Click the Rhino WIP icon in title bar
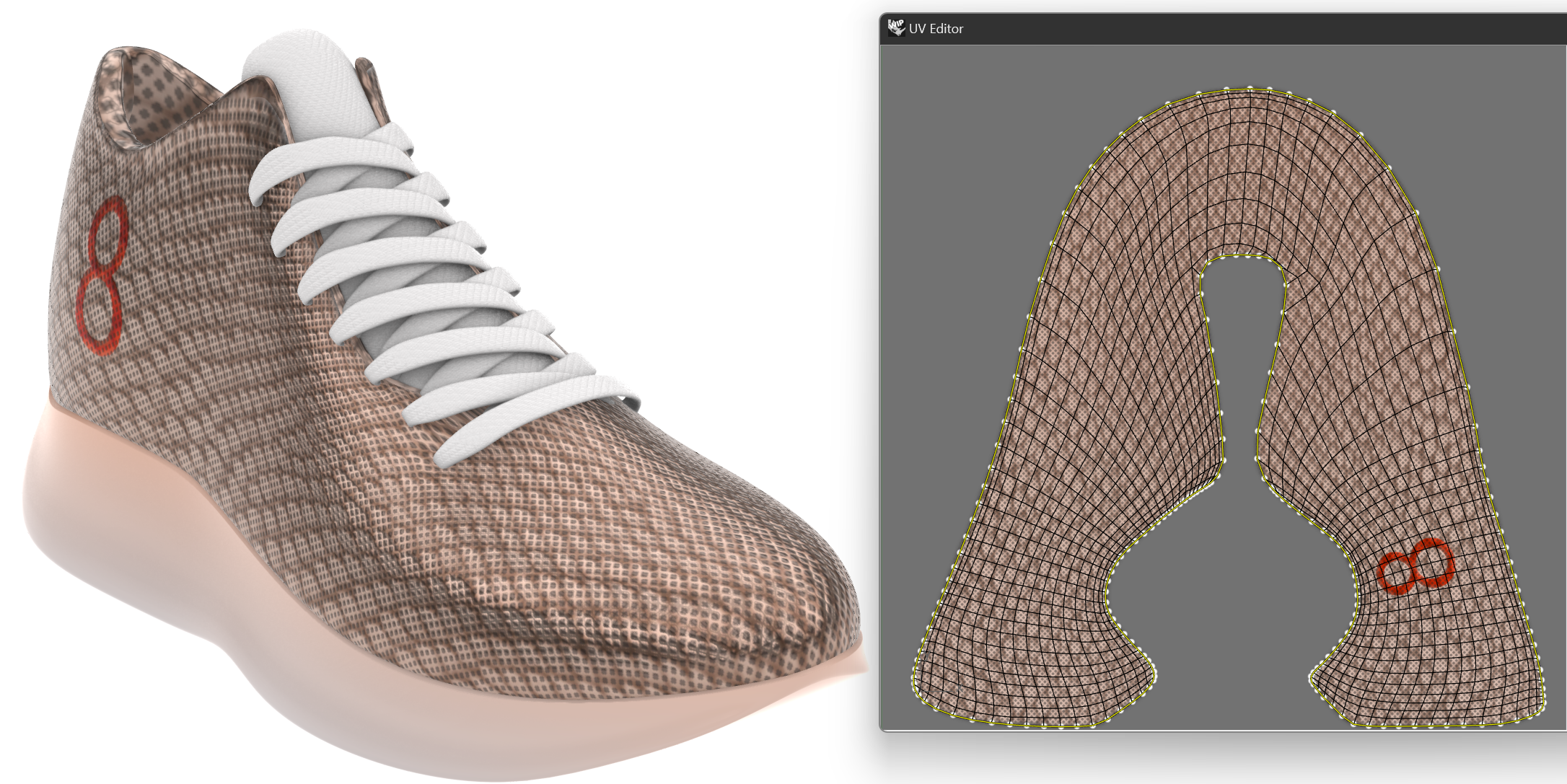1567x784 pixels. pyautogui.click(x=895, y=28)
